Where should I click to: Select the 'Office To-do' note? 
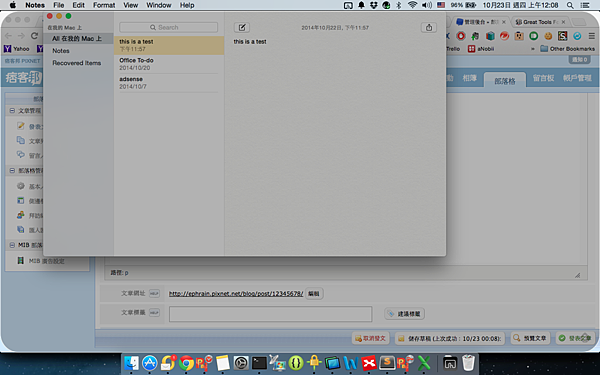(169, 64)
